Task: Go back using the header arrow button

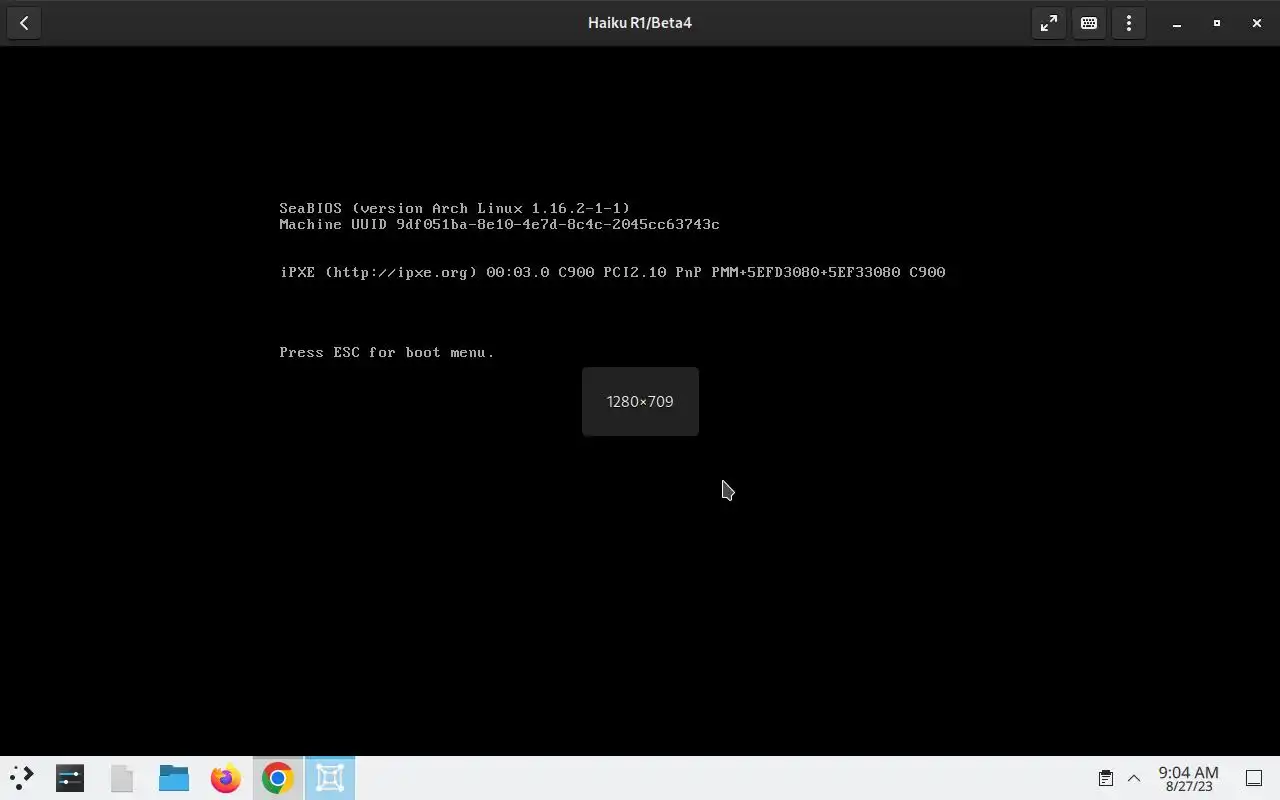Action: pyautogui.click(x=24, y=23)
